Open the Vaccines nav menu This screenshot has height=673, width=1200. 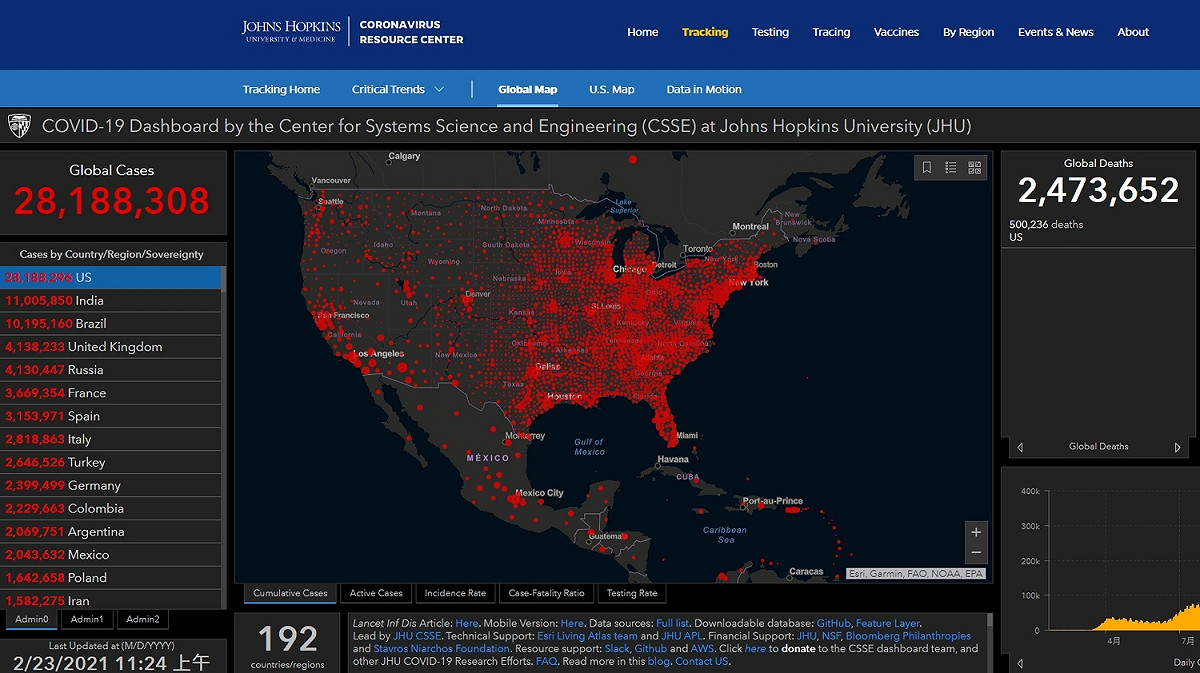click(x=896, y=32)
